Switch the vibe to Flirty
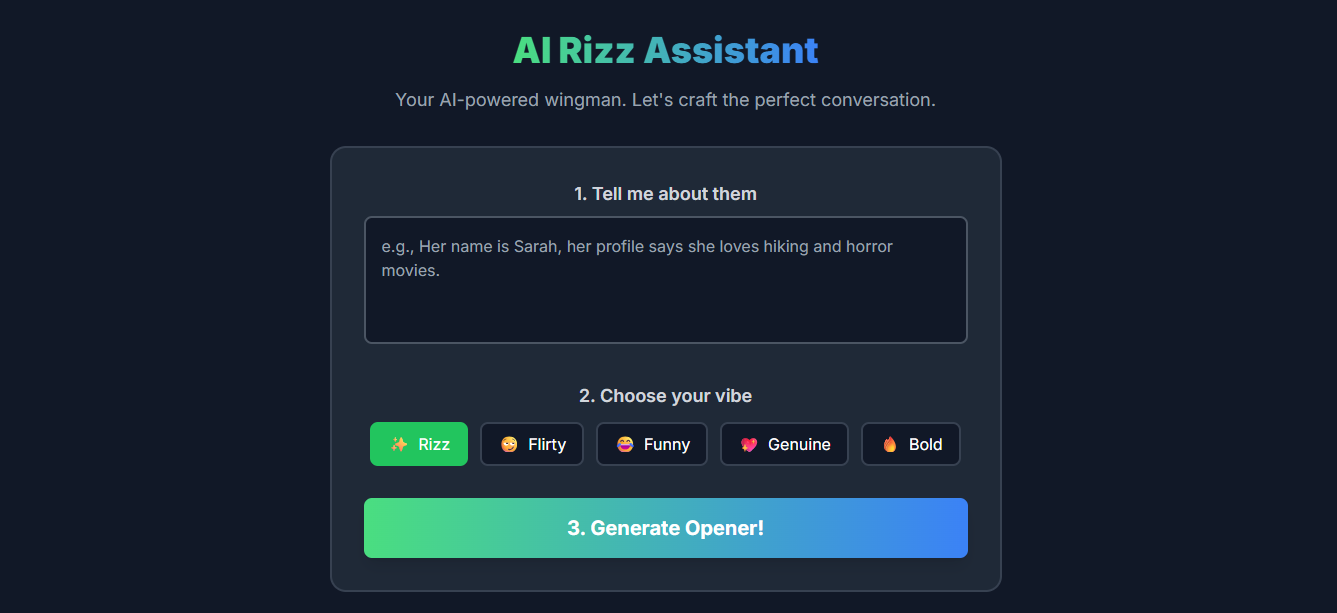Viewport: 1337px width, 613px height. point(531,443)
